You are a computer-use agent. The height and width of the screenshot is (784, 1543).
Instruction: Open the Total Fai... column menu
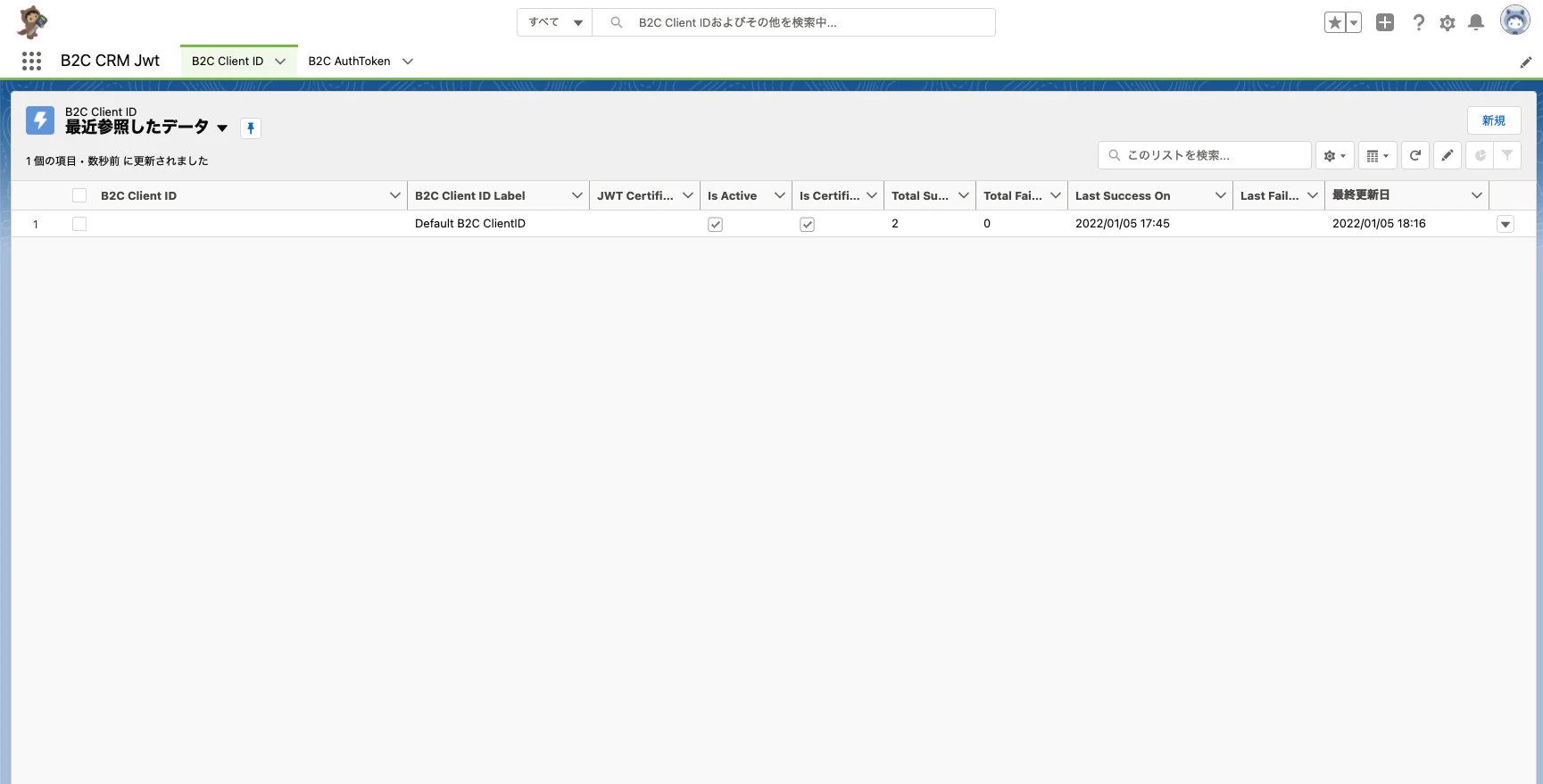click(x=1056, y=195)
